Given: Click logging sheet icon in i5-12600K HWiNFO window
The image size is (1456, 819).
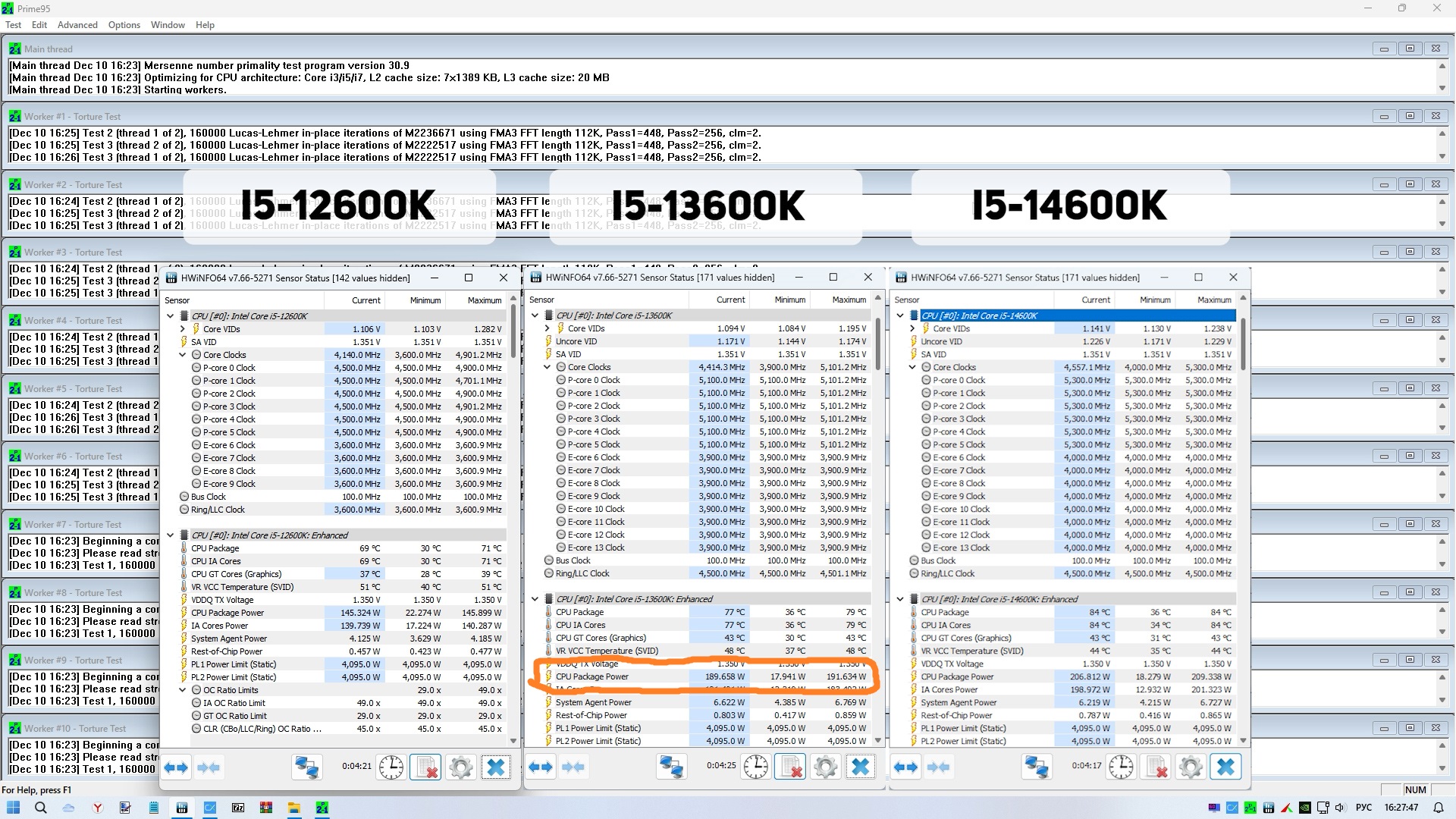Looking at the screenshot, I should (x=425, y=767).
